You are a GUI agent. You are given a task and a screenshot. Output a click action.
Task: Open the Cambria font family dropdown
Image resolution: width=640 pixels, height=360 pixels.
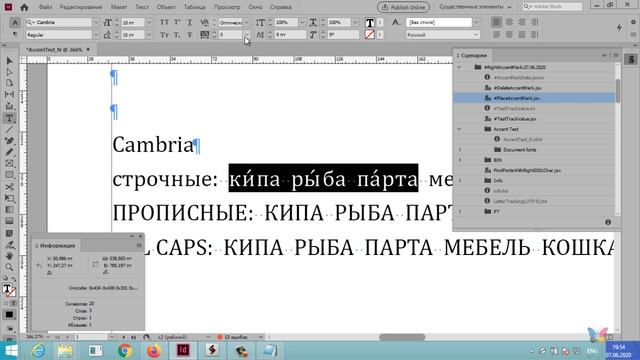96,22
